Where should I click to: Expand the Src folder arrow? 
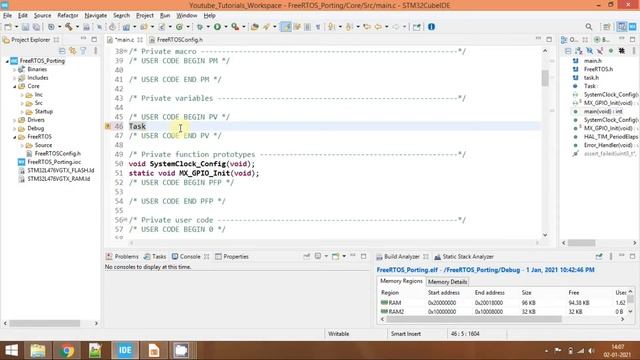click(x=22, y=103)
